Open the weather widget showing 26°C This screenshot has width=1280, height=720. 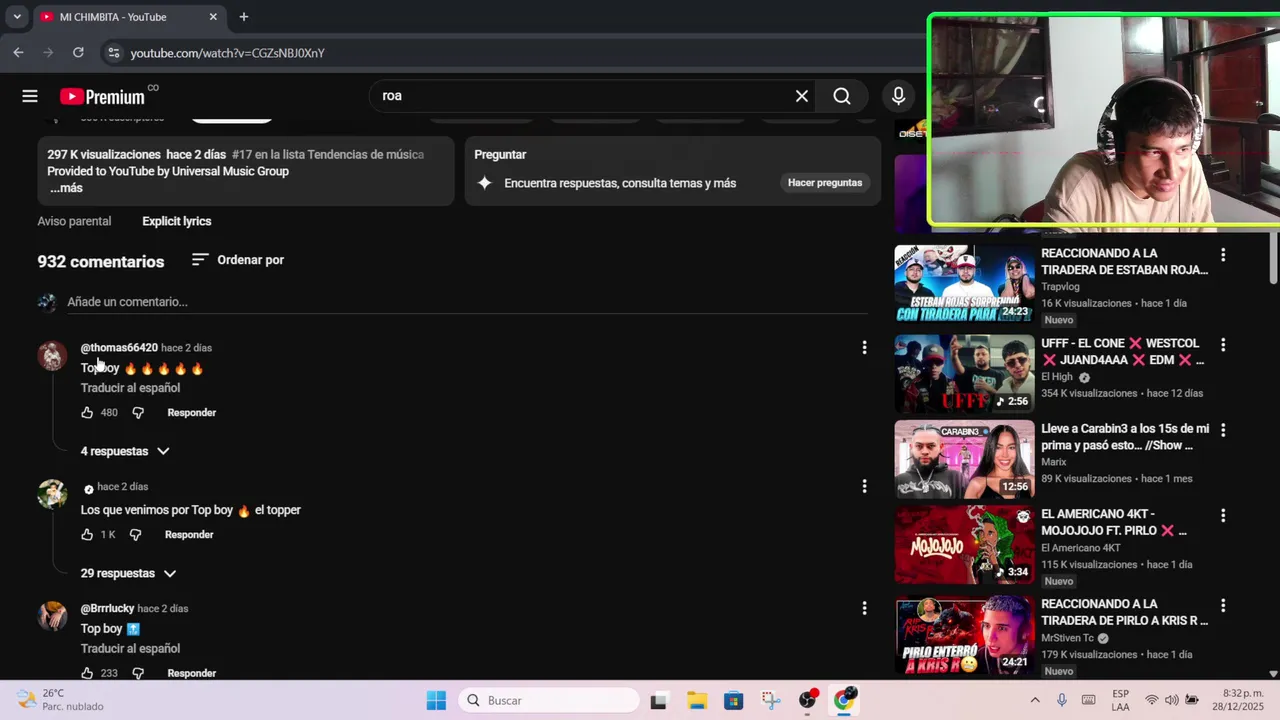60,700
